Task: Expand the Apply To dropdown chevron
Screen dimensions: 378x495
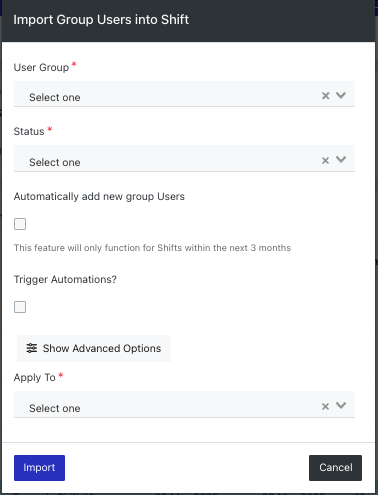Action: (341, 405)
